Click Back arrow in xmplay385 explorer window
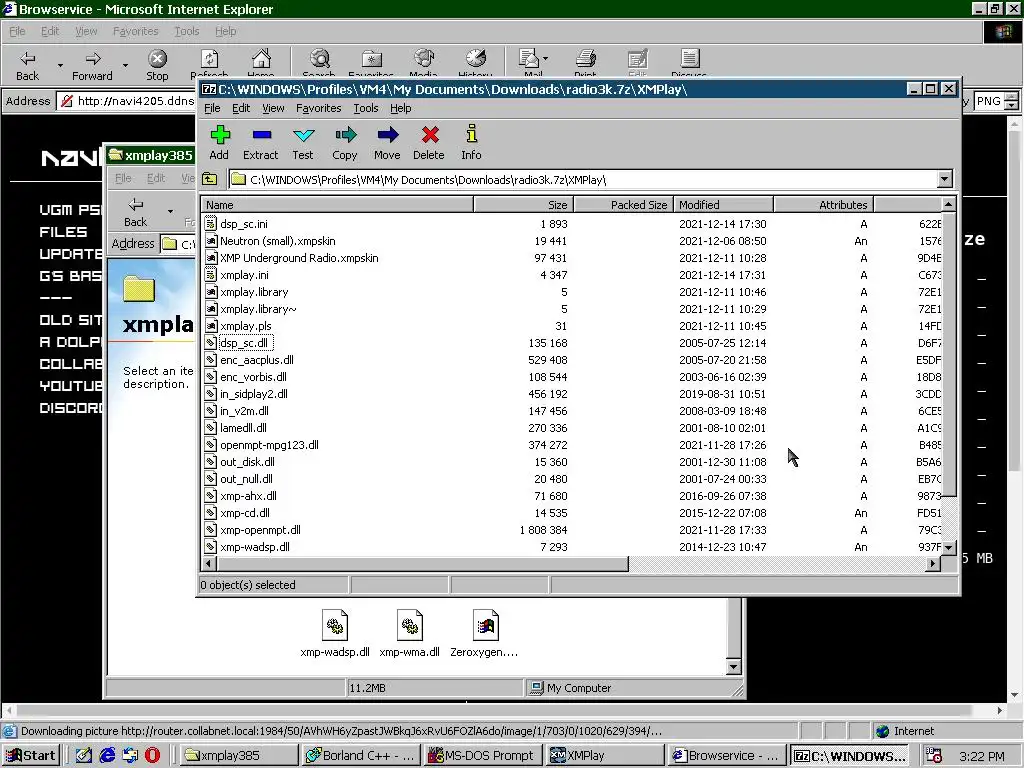The image size is (1024, 768). [x=136, y=204]
